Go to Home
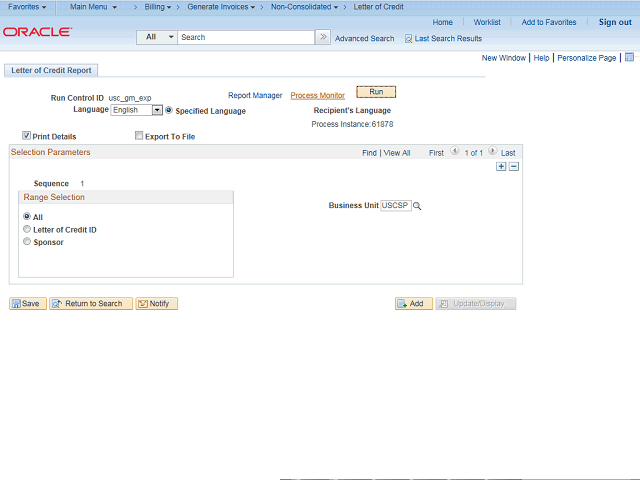 pyautogui.click(x=442, y=22)
